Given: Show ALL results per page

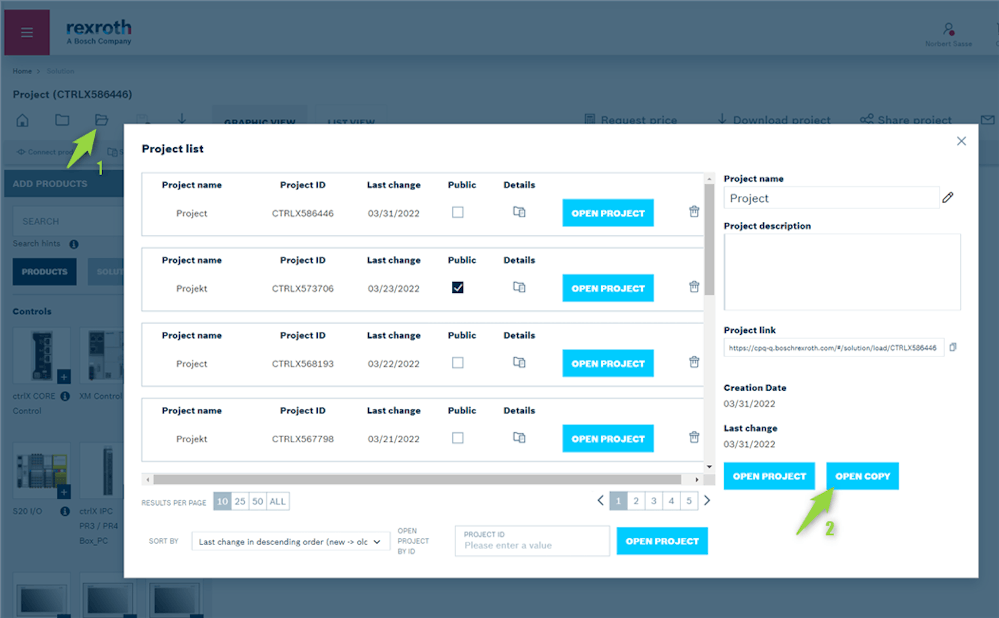Looking at the screenshot, I should [278, 501].
